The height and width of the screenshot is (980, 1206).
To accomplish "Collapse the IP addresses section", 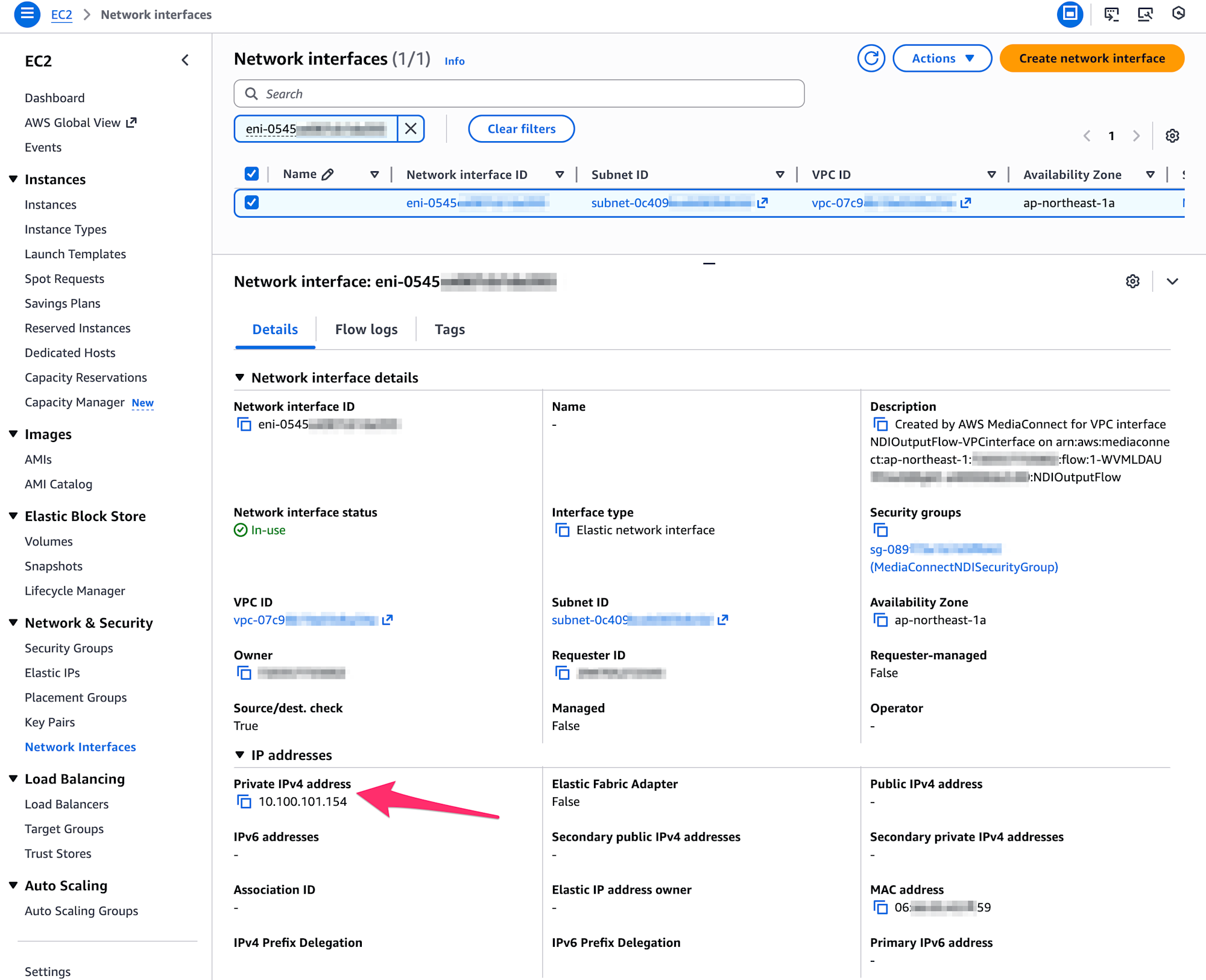I will 239,755.
